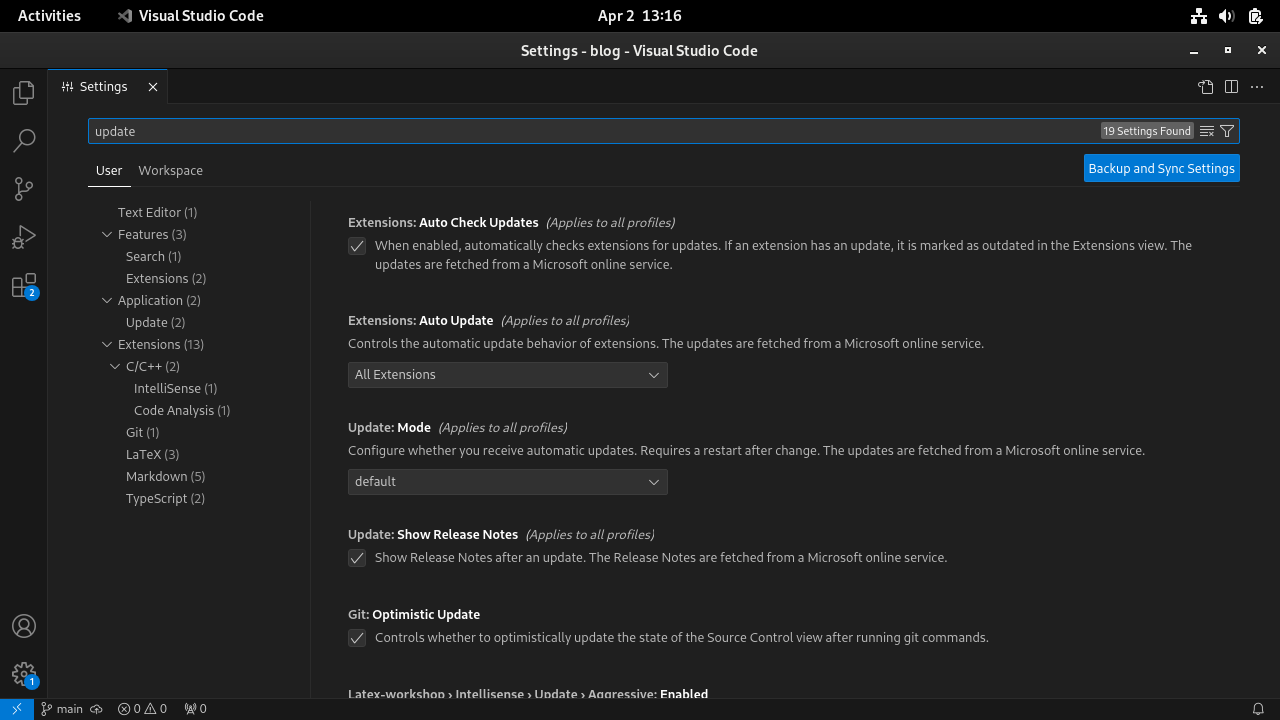Select LaTeX (3) in settings tree
1280x720 pixels.
point(152,454)
